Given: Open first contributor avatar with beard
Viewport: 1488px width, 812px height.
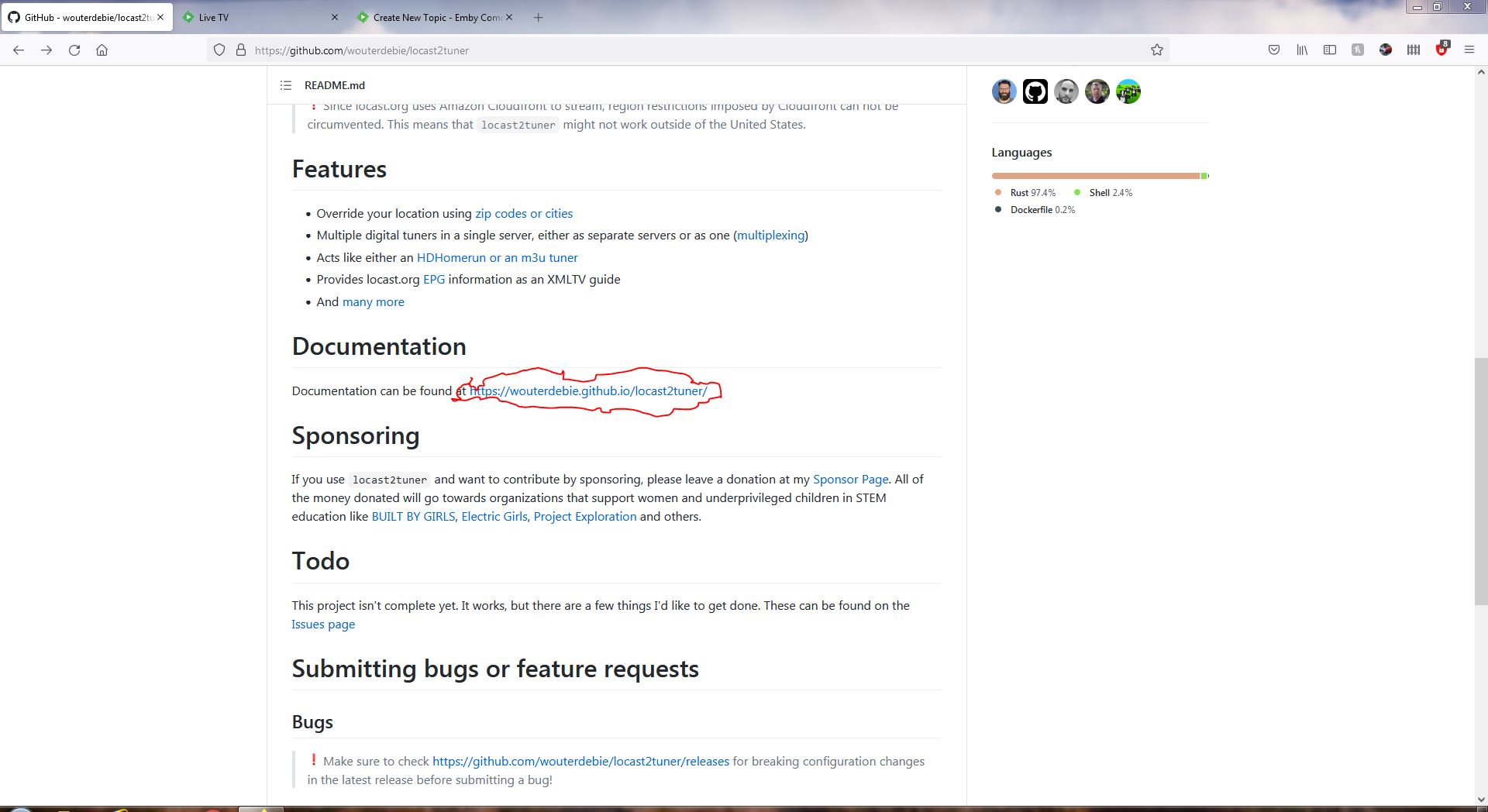Looking at the screenshot, I should click(1004, 91).
